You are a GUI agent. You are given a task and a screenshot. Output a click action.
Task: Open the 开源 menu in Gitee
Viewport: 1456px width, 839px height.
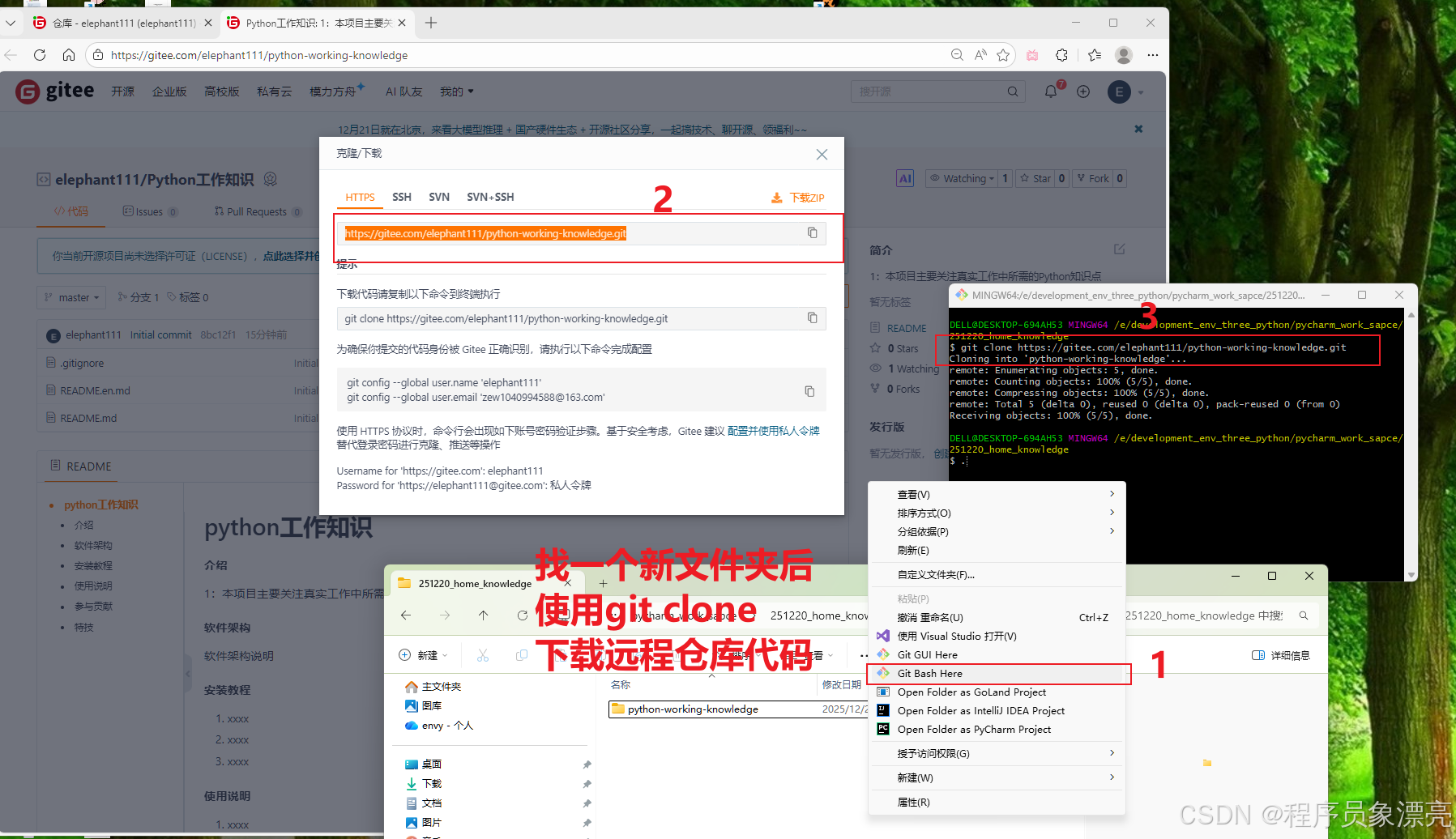(122, 92)
